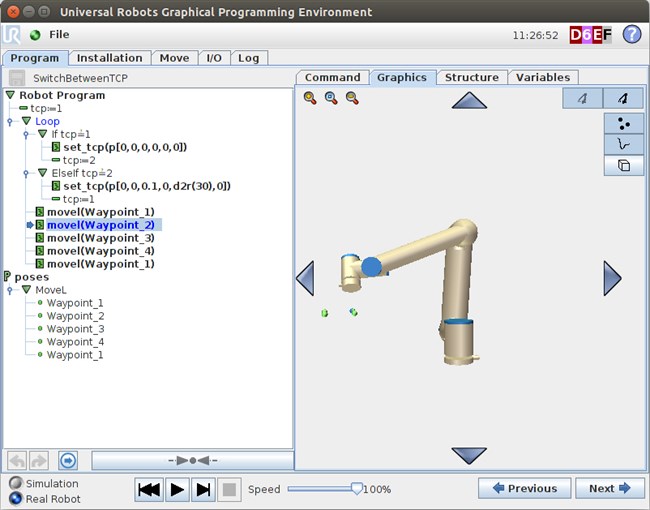Switch to the Move tab
This screenshot has width=650, height=510.
pos(174,58)
